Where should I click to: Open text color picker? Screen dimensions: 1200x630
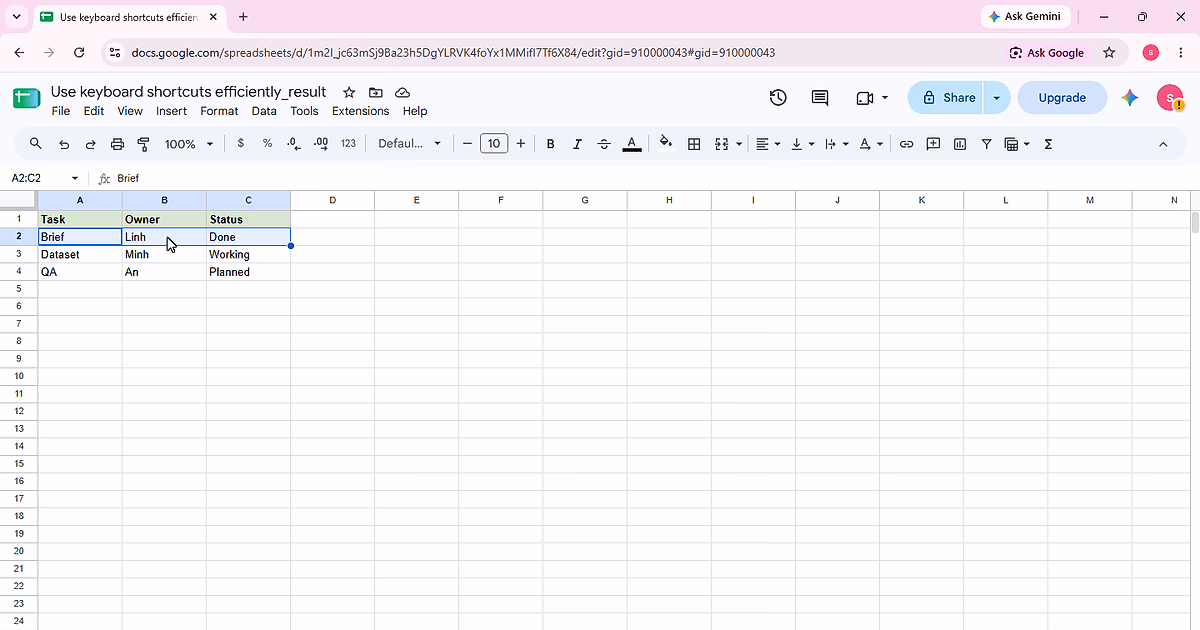coord(631,144)
